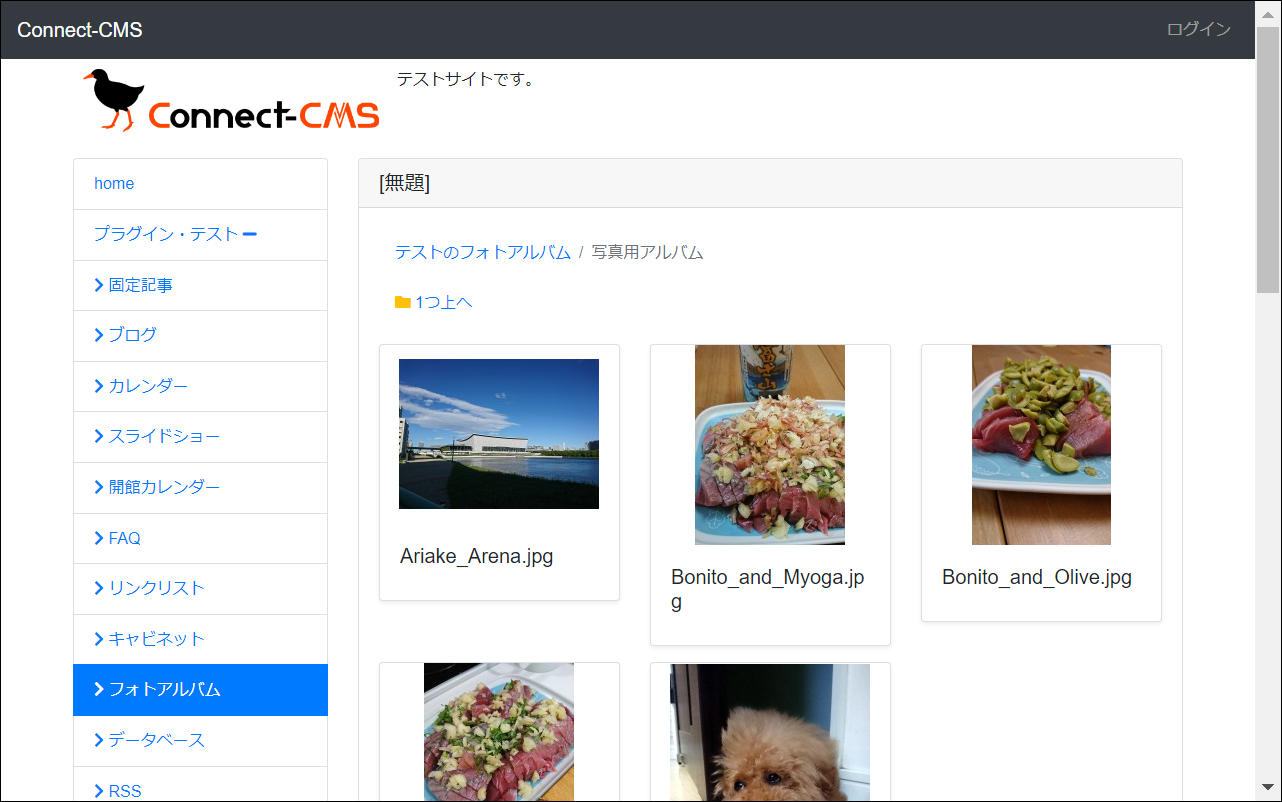Click the RSS chevron icon
Image resolution: width=1282 pixels, height=802 pixels.
tap(99, 791)
